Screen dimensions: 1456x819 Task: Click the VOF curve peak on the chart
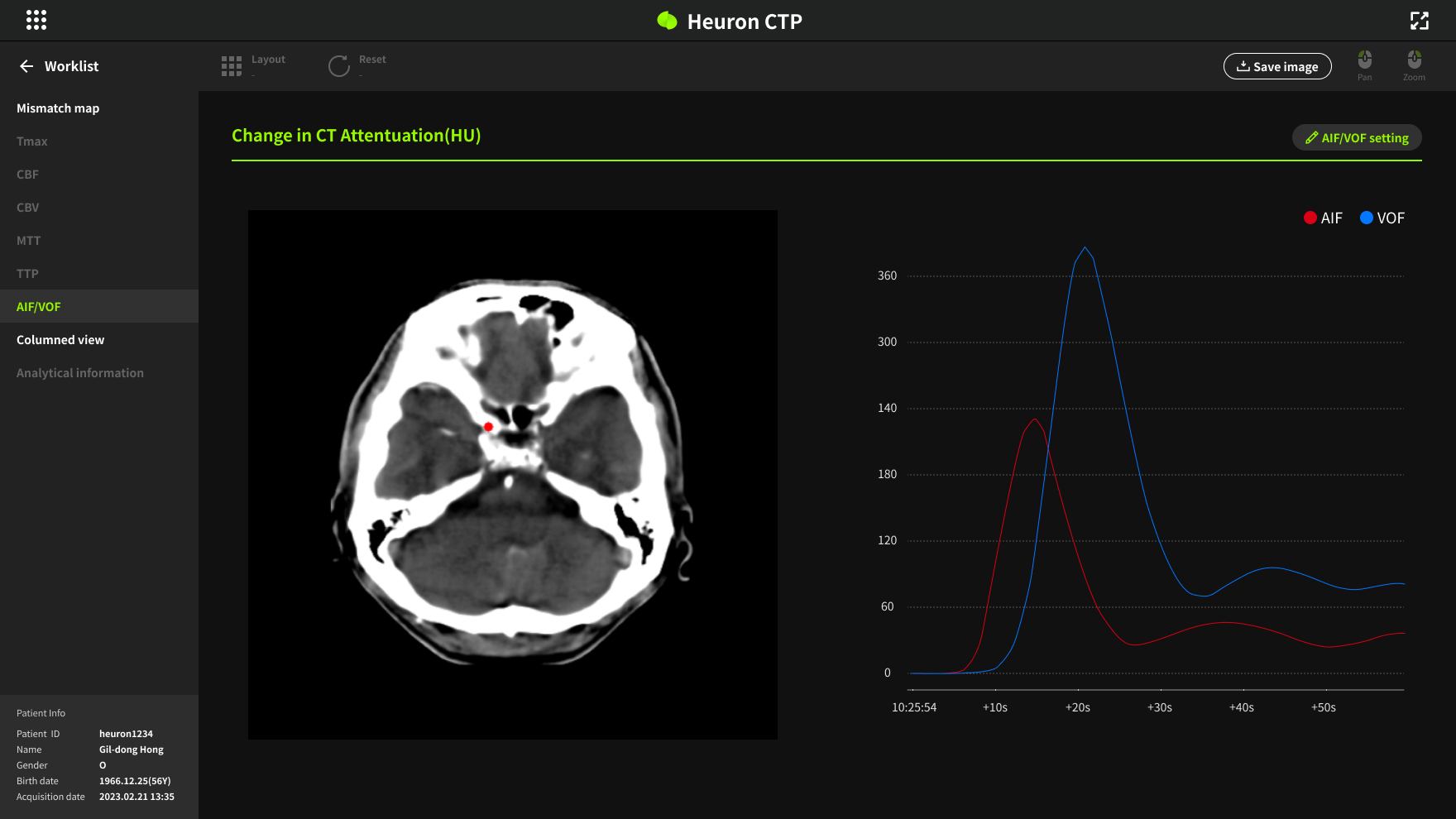coord(1085,248)
